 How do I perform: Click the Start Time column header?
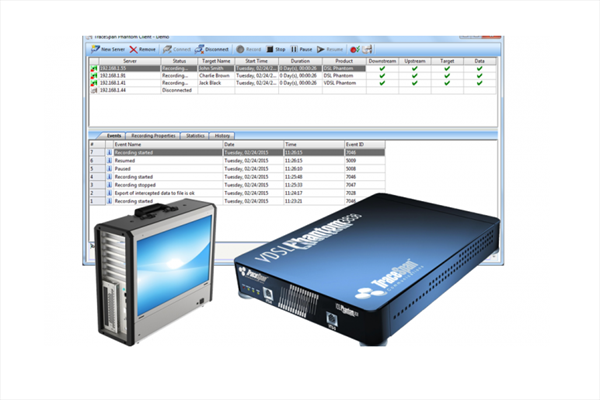tap(256, 61)
